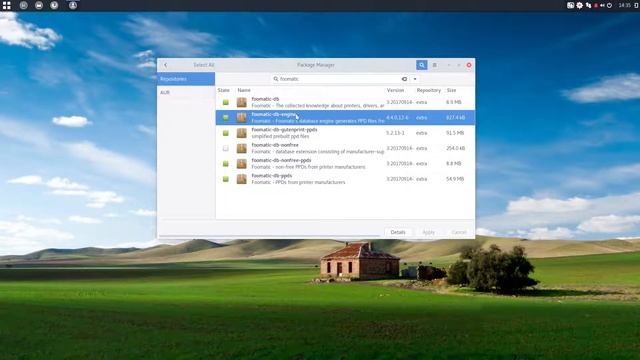Click version 4.4.0.12.6 in selected row
The width and height of the screenshot is (640, 360).
pyautogui.click(x=397, y=118)
